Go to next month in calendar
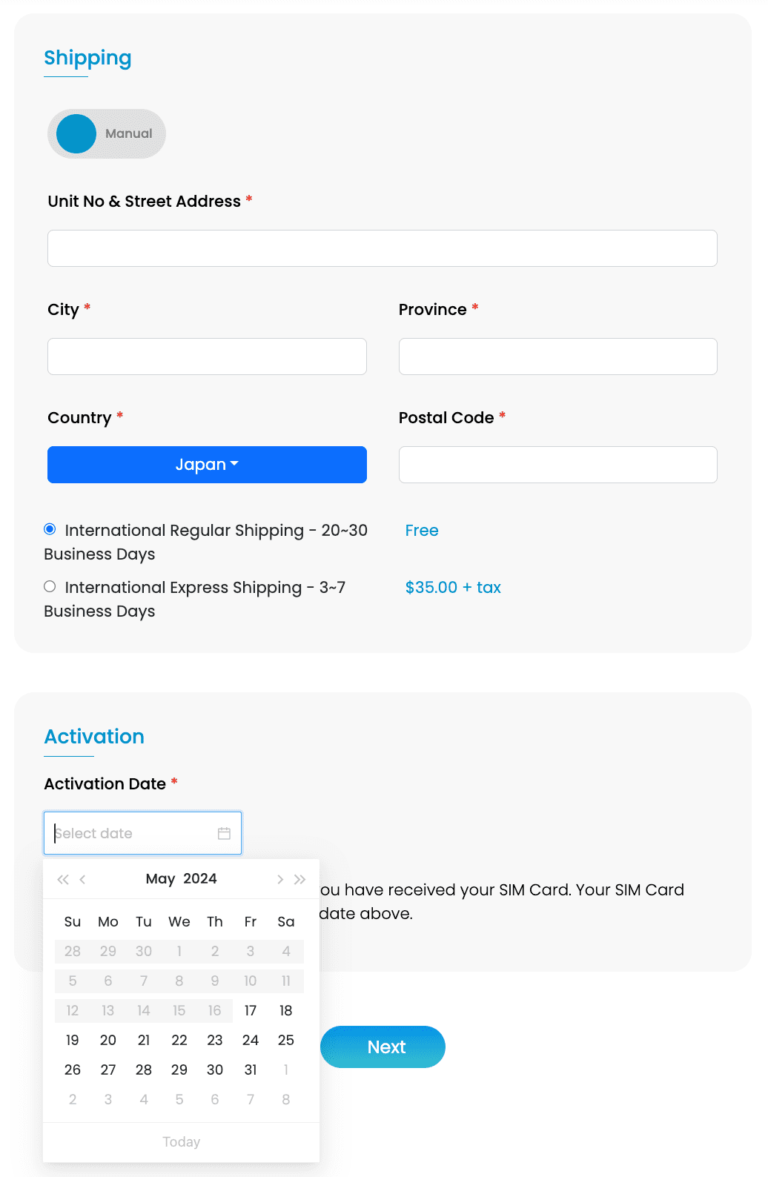The image size is (768, 1177). pyautogui.click(x=280, y=879)
